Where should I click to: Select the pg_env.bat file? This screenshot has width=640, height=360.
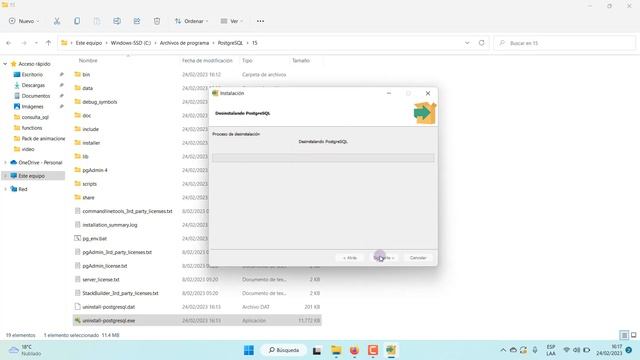pos(94,239)
